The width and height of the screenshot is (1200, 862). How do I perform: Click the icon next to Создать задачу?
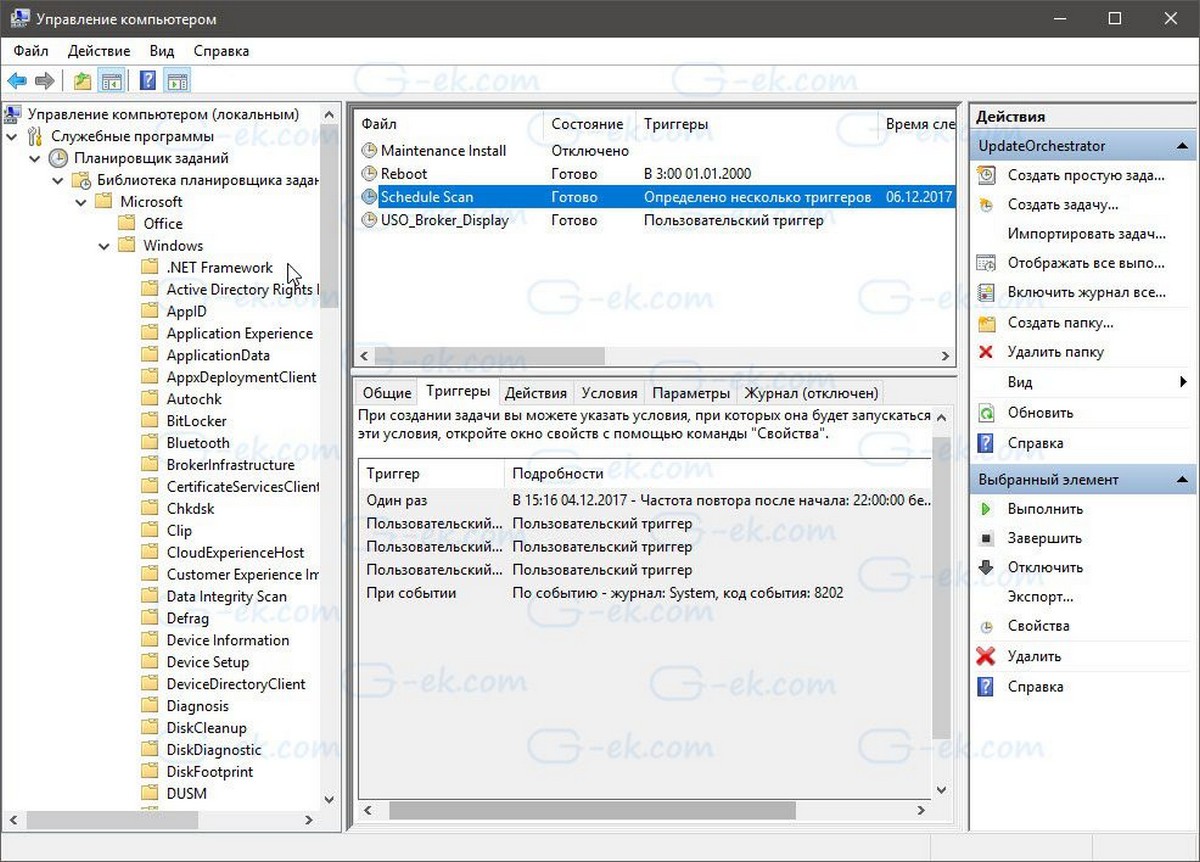click(x=987, y=205)
